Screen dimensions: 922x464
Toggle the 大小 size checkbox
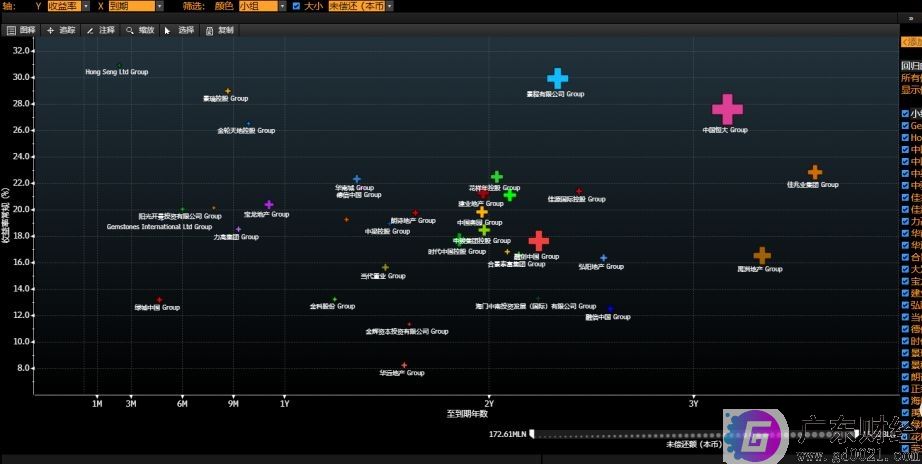296,6
